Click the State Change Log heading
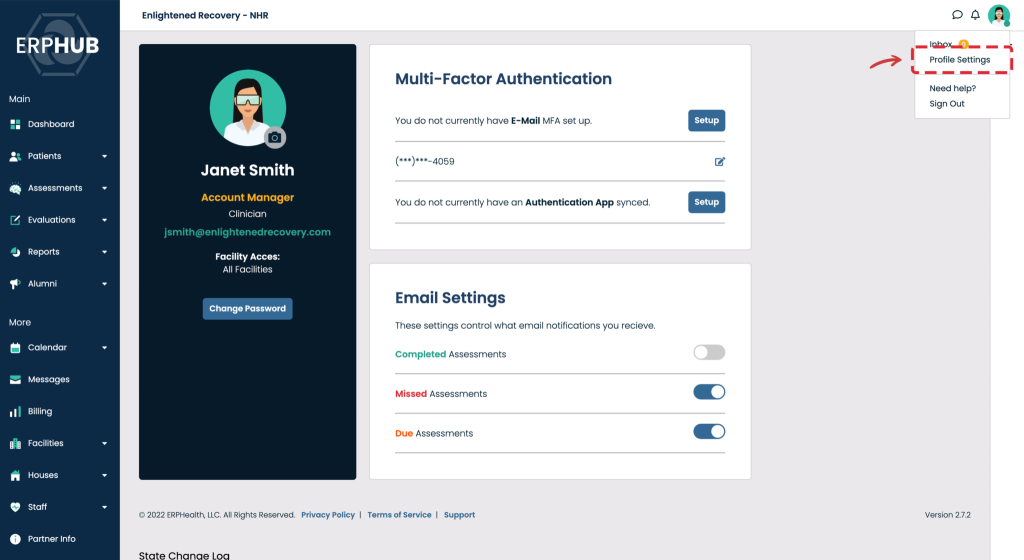 tap(184, 555)
